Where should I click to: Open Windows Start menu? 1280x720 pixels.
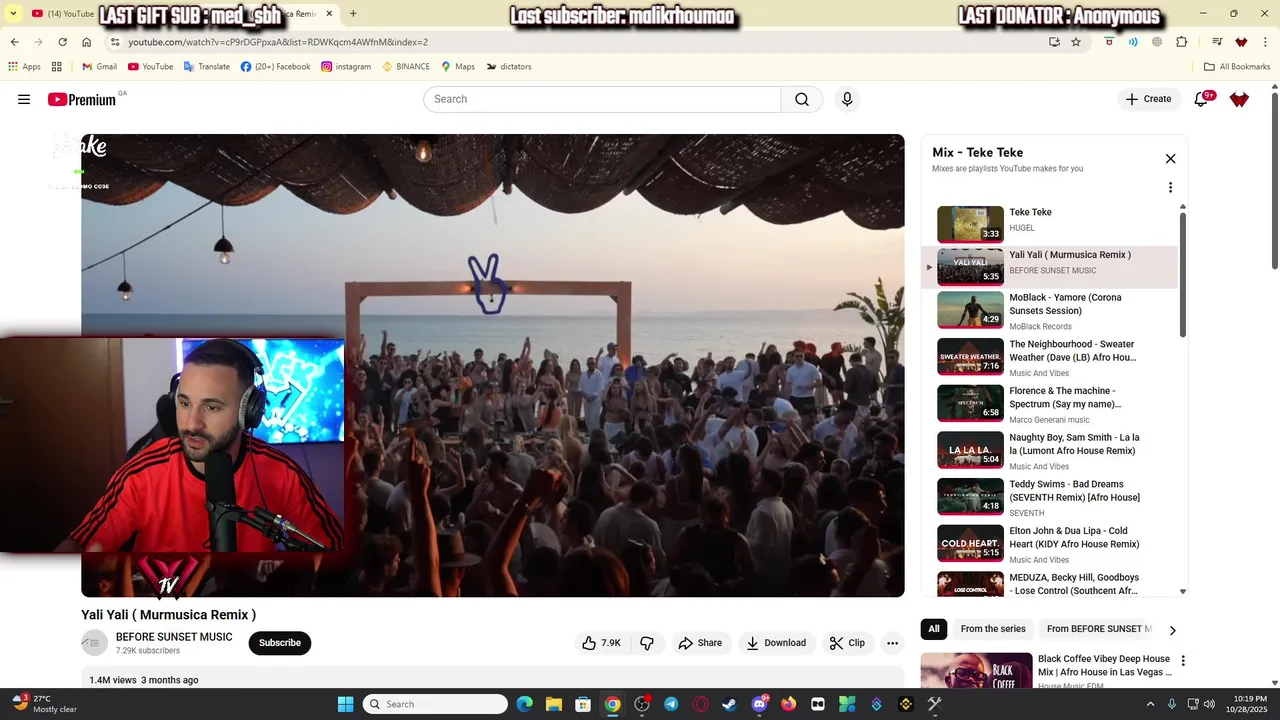pyautogui.click(x=345, y=704)
